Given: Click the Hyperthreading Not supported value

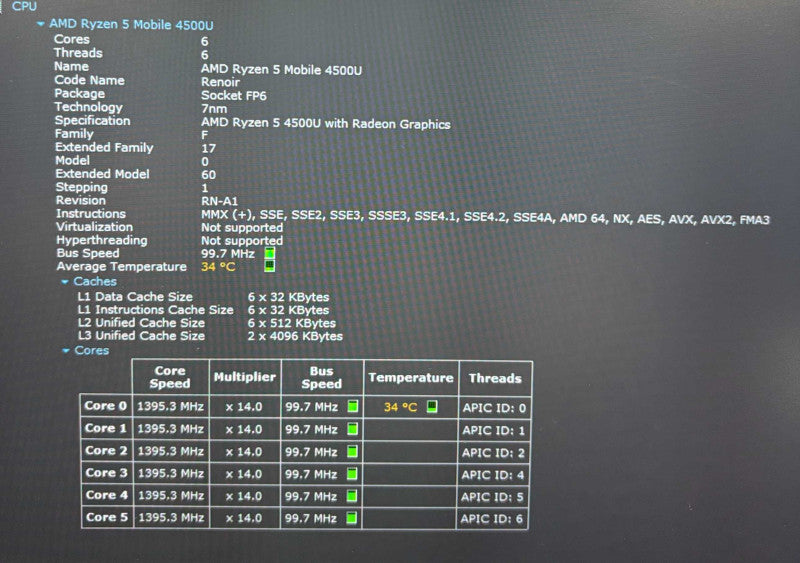Looking at the screenshot, I should pyautogui.click(x=242, y=241).
